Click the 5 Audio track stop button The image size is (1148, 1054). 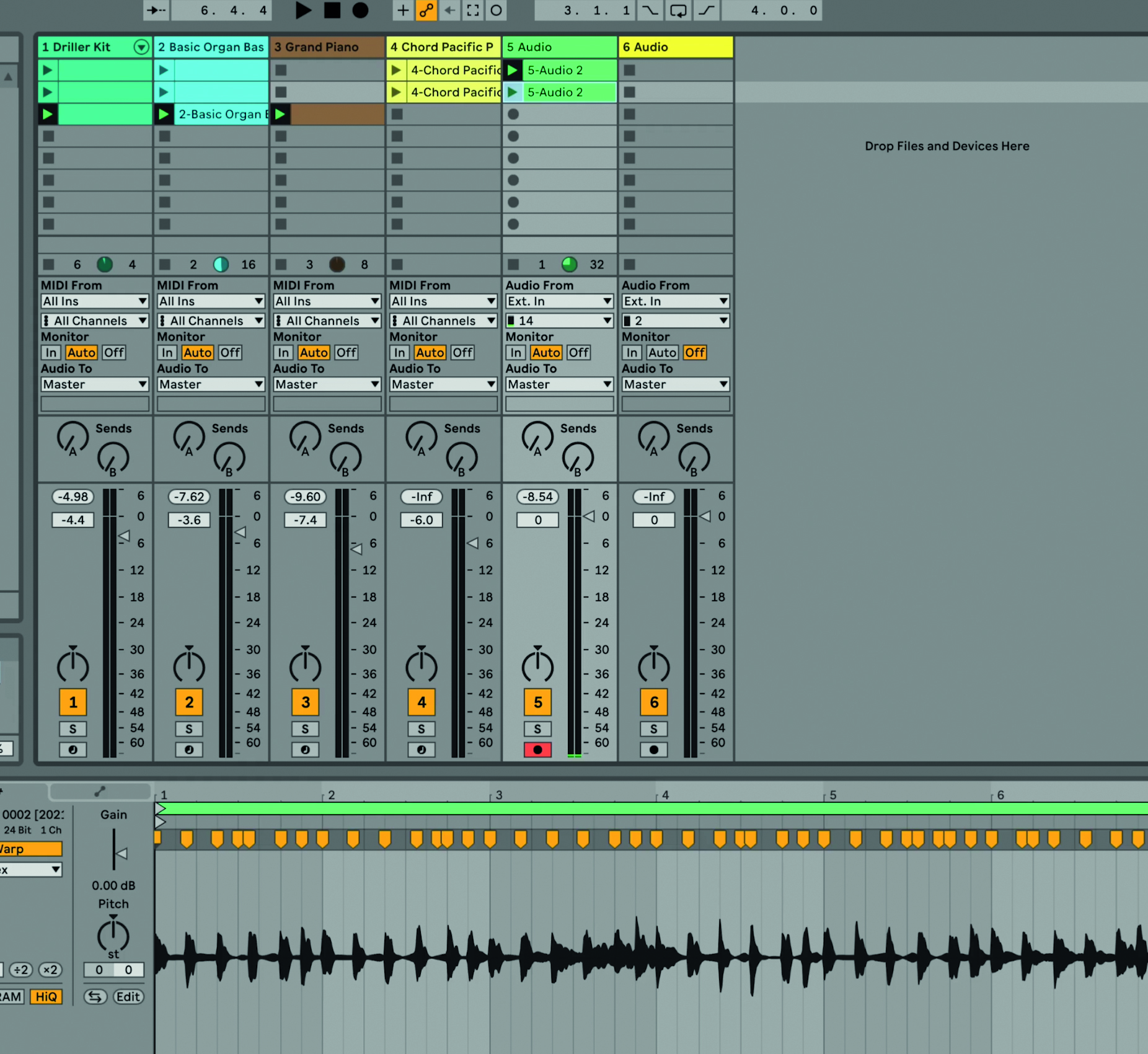point(513,265)
